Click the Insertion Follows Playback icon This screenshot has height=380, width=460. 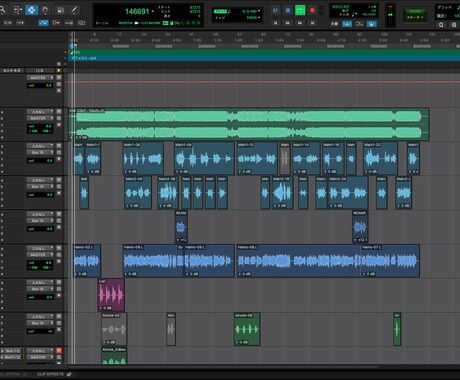pos(81,23)
